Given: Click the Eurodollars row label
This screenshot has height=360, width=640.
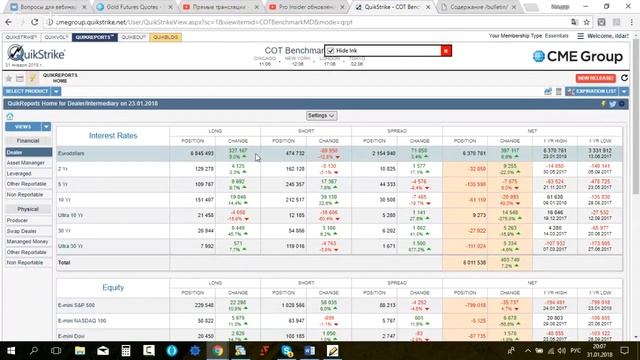Looking at the screenshot, I should [x=71, y=153].
